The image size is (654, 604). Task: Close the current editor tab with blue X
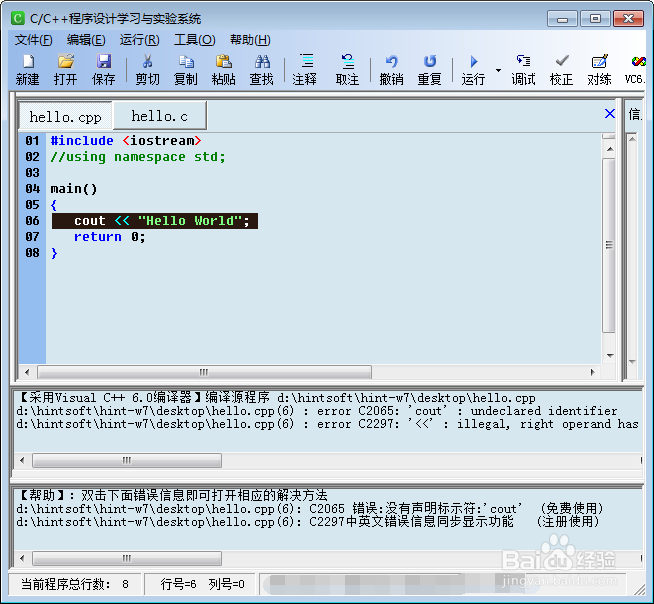[610, 113]
